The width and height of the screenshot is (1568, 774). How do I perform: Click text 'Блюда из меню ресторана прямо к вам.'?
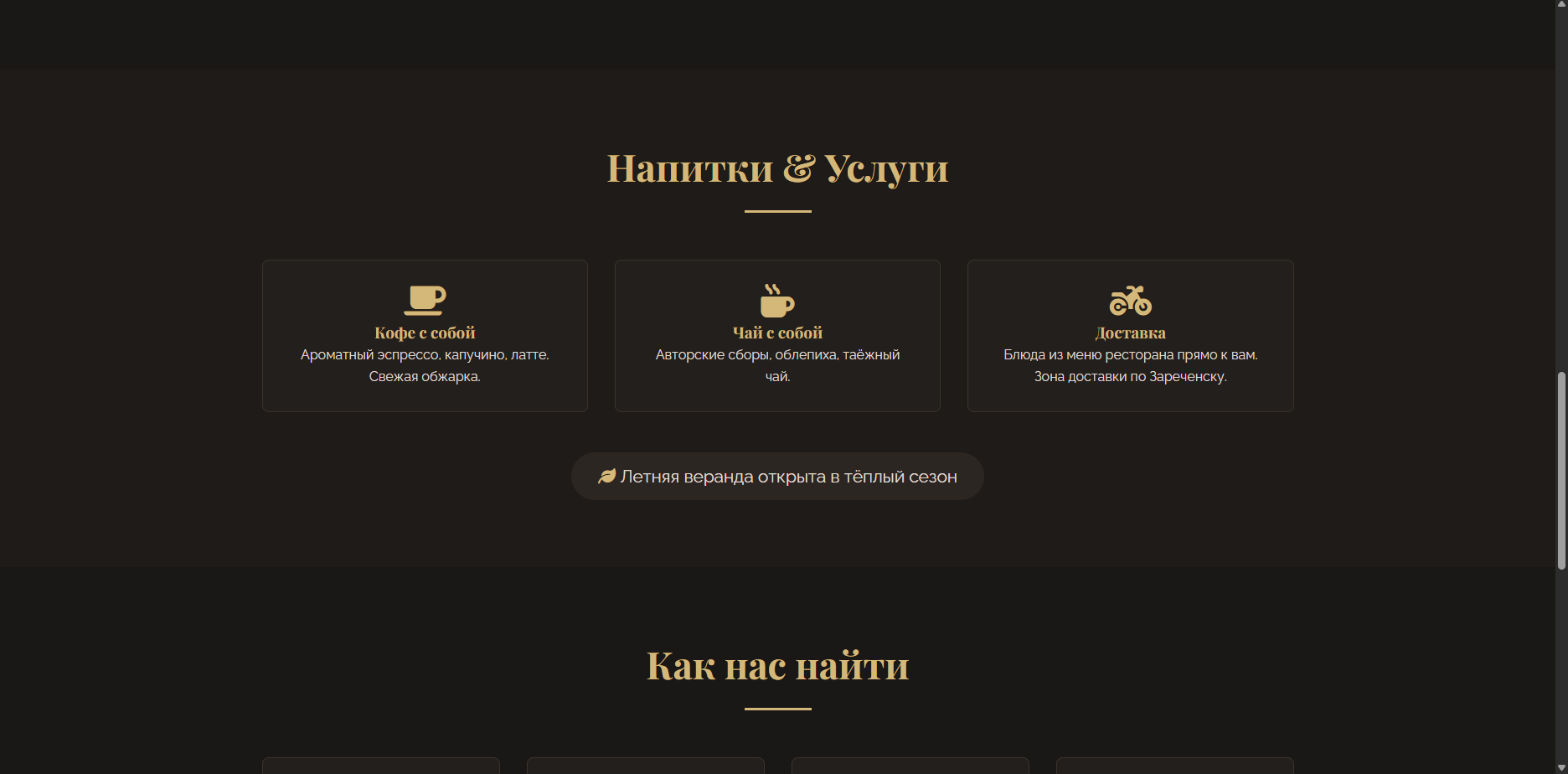pos(1131,355)
